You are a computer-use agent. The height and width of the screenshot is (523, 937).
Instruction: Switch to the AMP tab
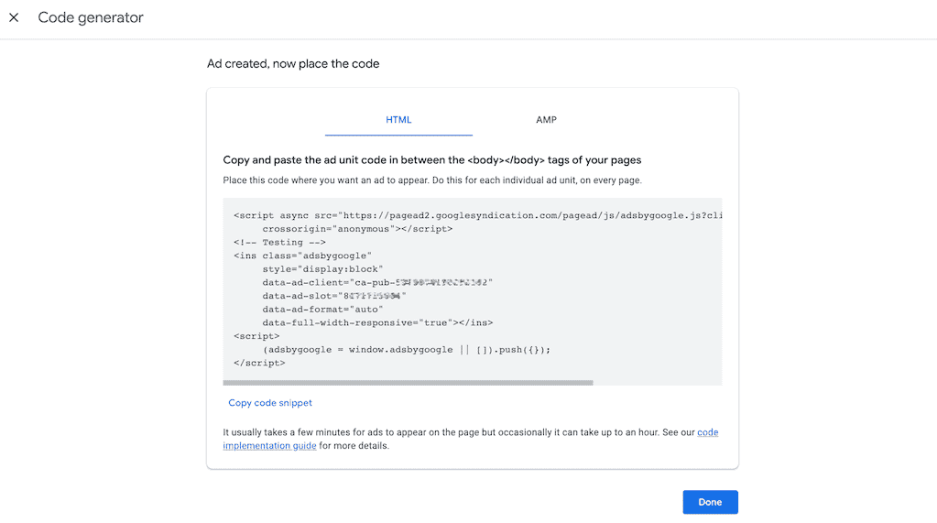[x=546, y=120]
